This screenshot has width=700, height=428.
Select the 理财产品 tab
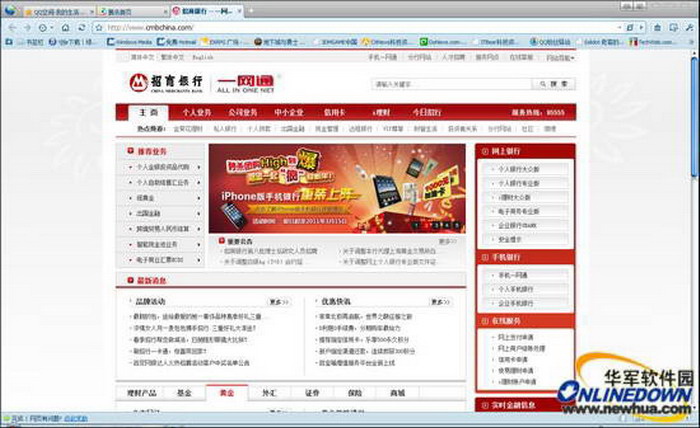(142, 393)
